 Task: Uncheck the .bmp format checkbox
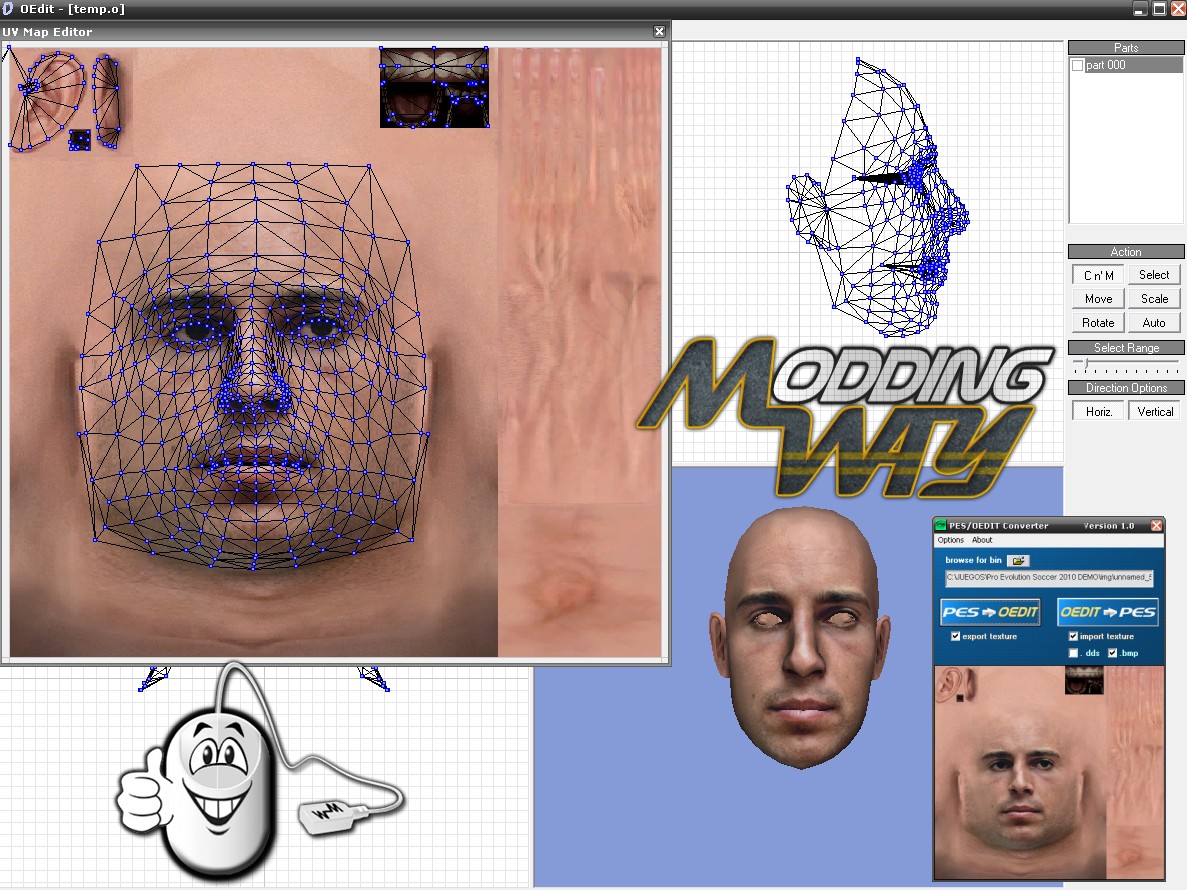(1112, 653)
